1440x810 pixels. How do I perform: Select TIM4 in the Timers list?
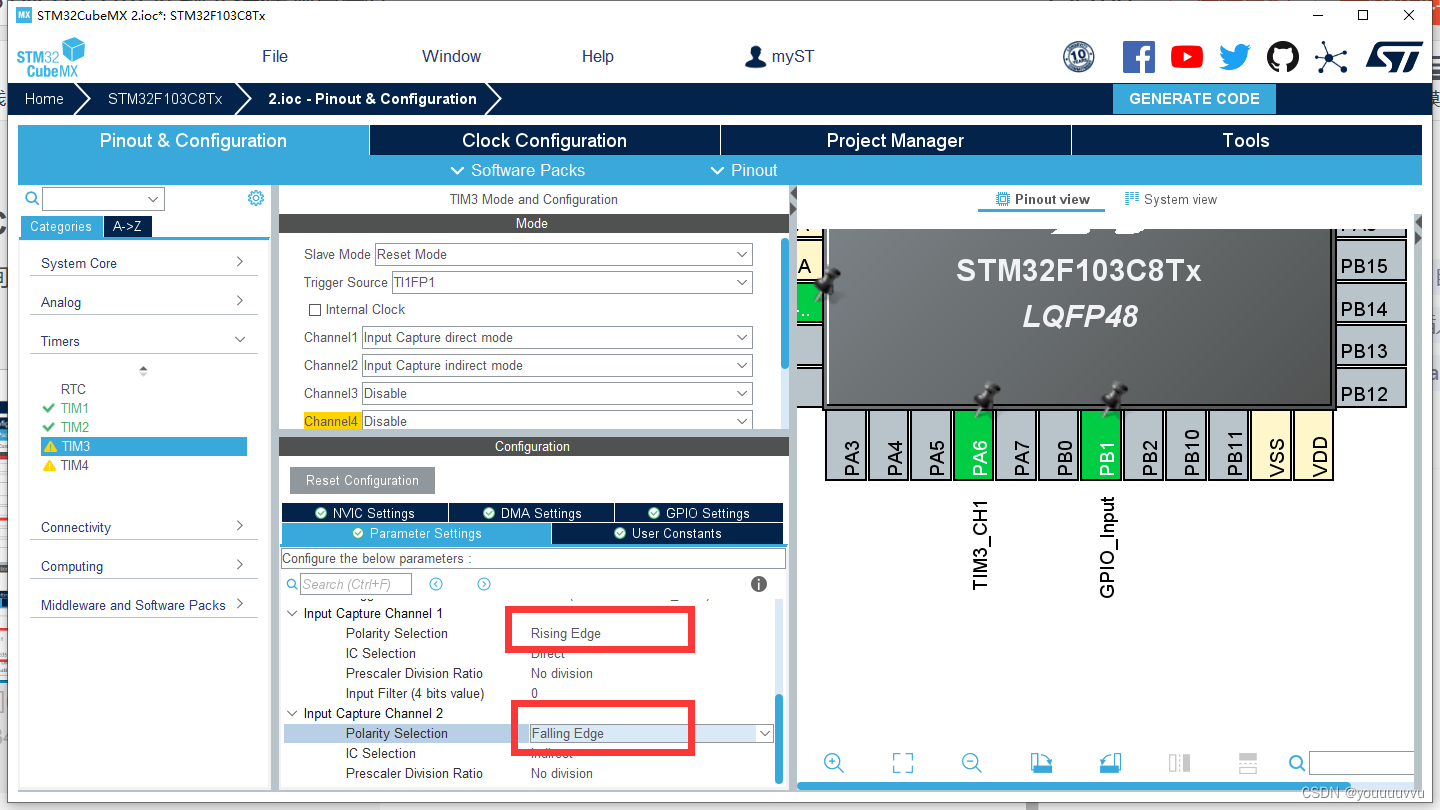point(74,465)
